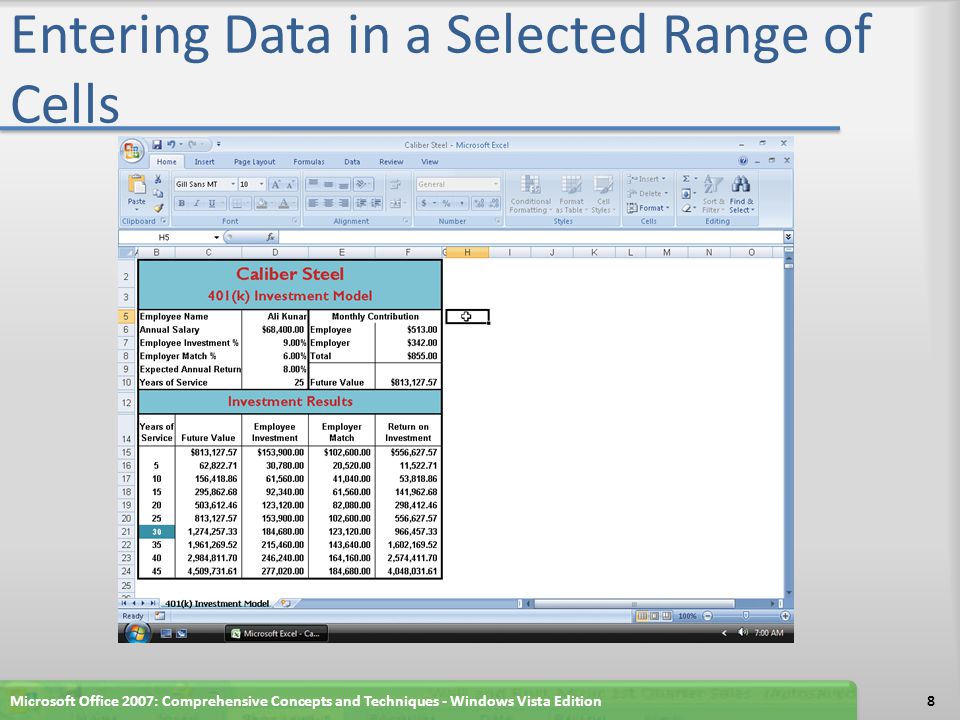The width and height of the screenshot is (960, 720).
Task: Click the Decrease Indent icon
Action: pos(361,203)
